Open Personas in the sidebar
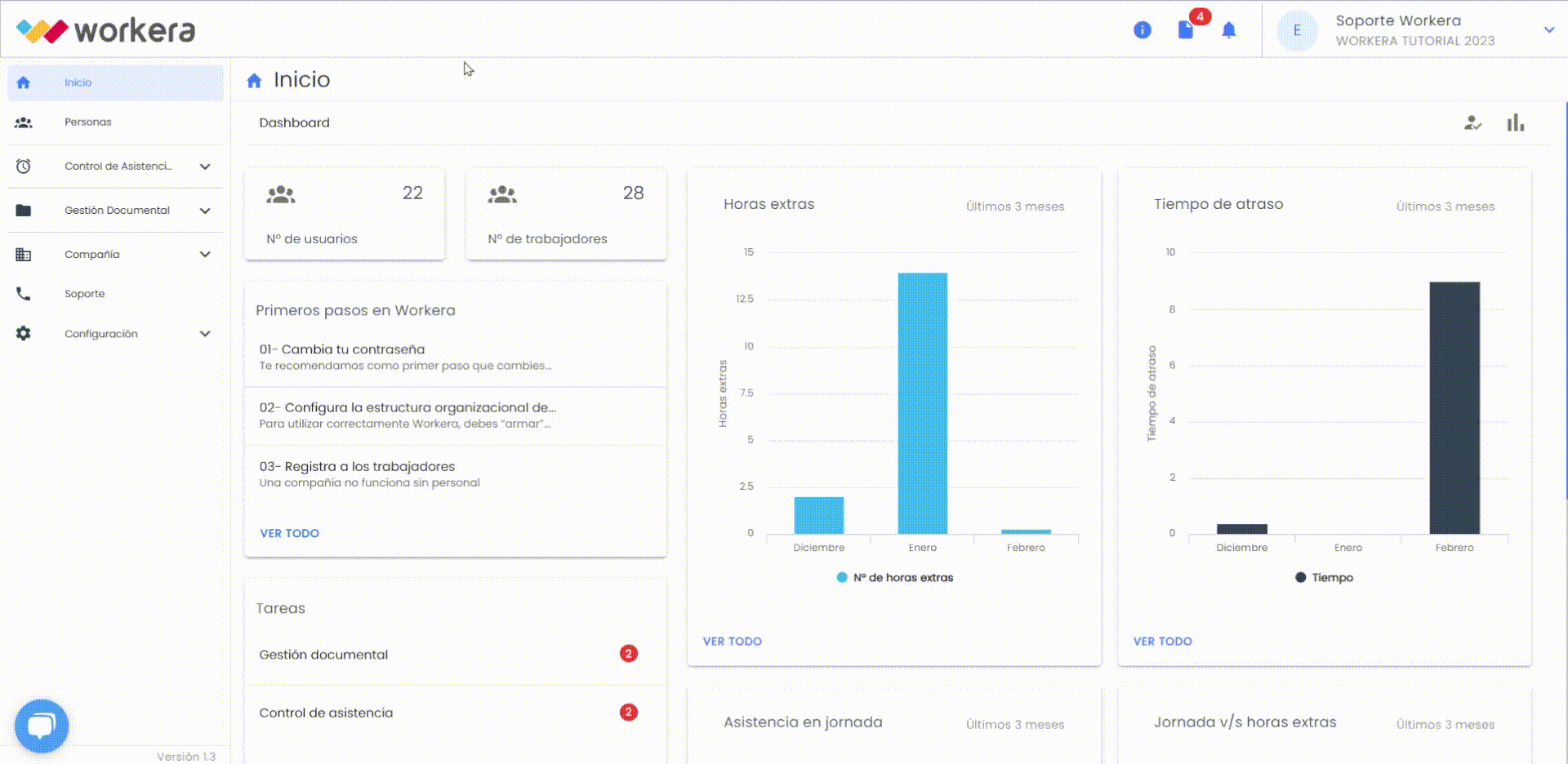 pyautogui.click(x=115, y=122)
